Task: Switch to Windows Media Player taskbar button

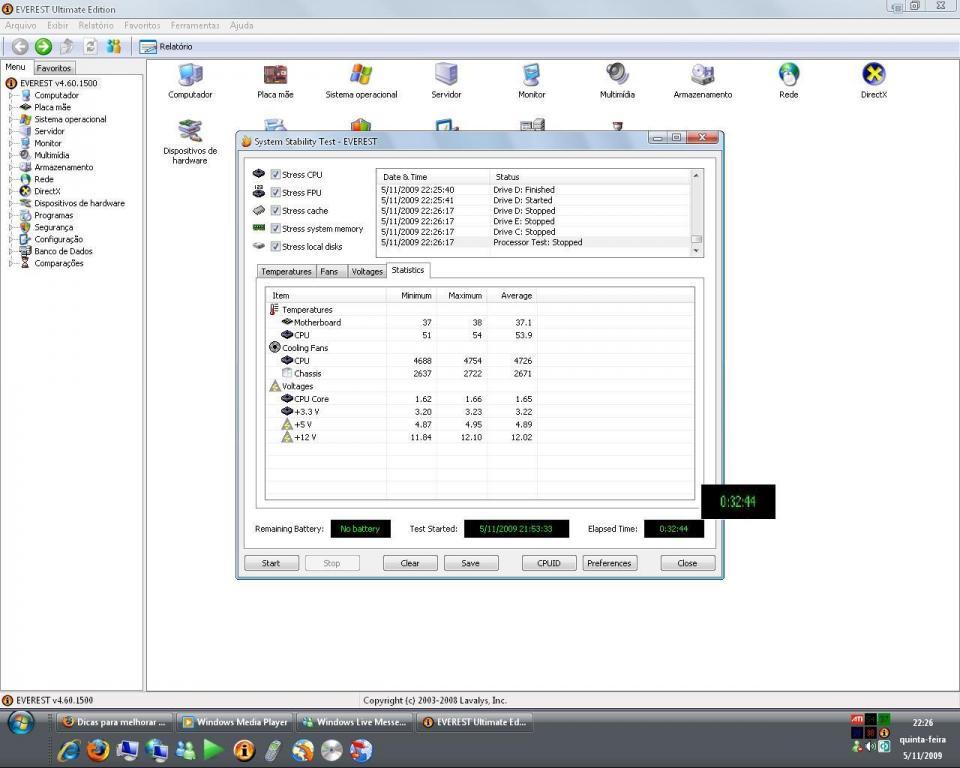Action: (x=236, y=722)
